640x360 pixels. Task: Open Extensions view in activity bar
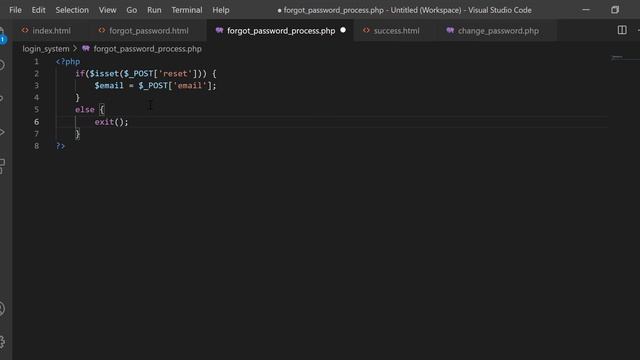coord(2,166)
